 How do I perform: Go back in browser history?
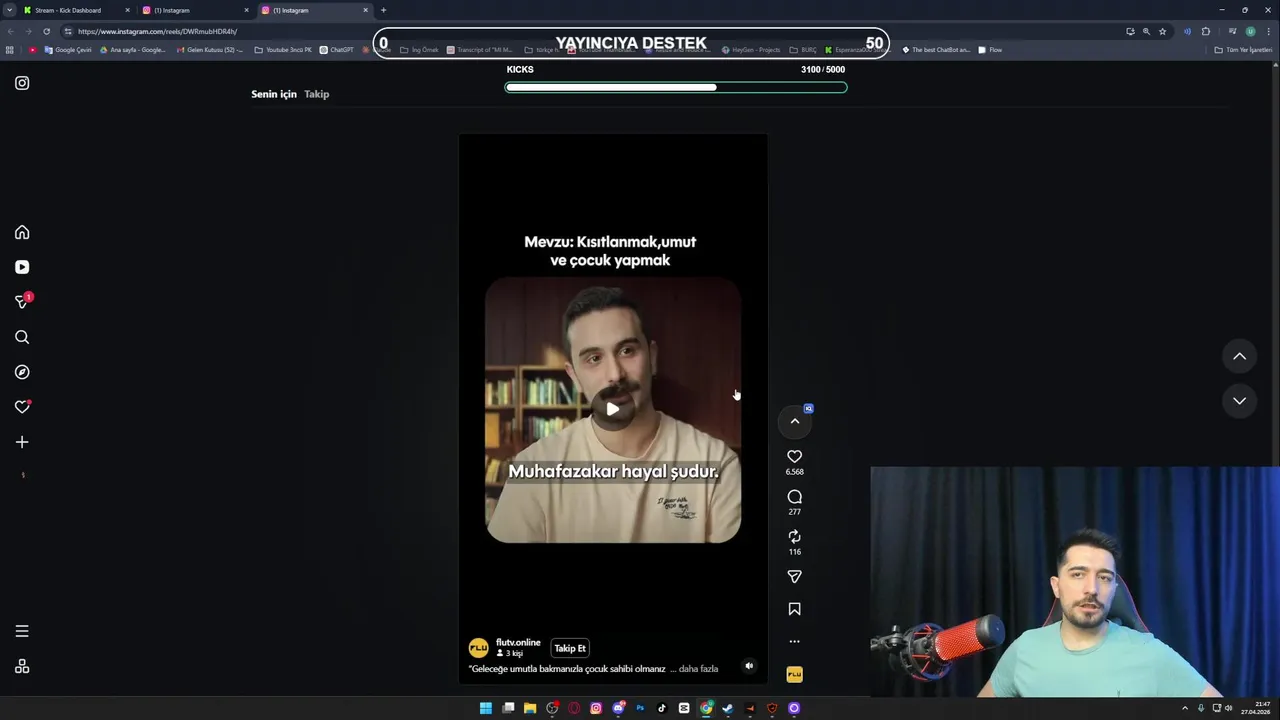(10, 31)
